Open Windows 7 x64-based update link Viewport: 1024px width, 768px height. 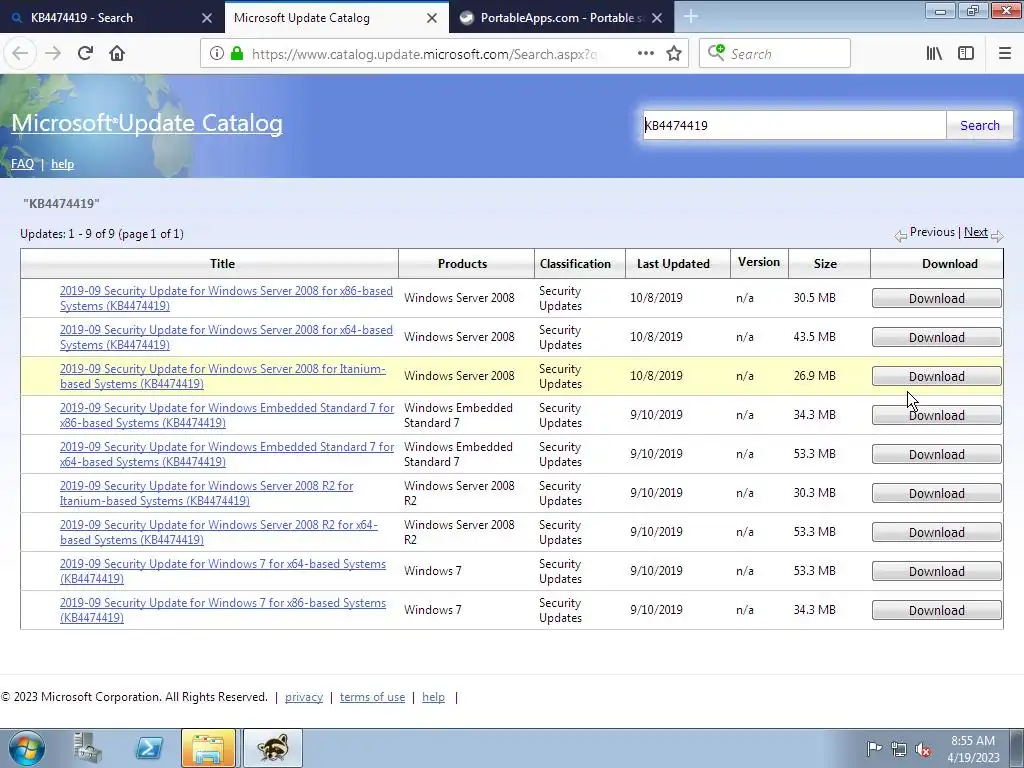point(223,571)
